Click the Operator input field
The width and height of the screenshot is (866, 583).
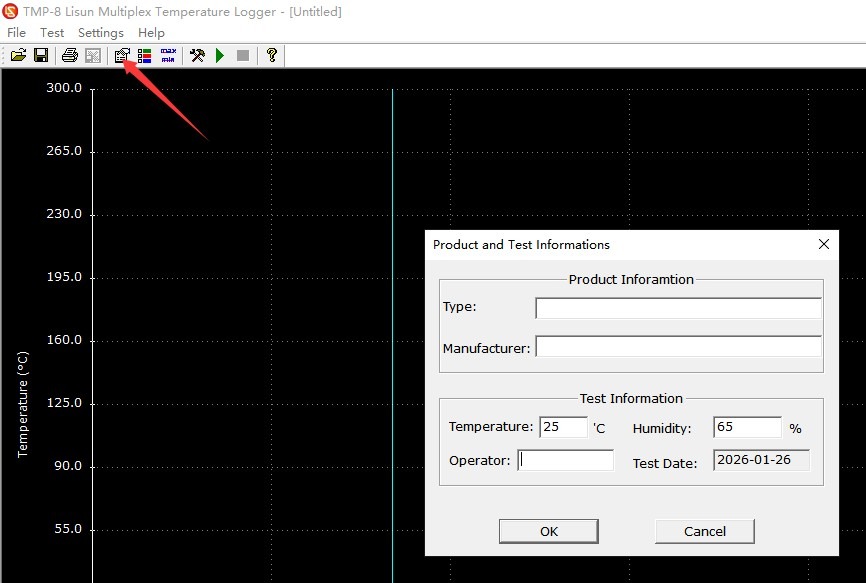pos(565,460)
